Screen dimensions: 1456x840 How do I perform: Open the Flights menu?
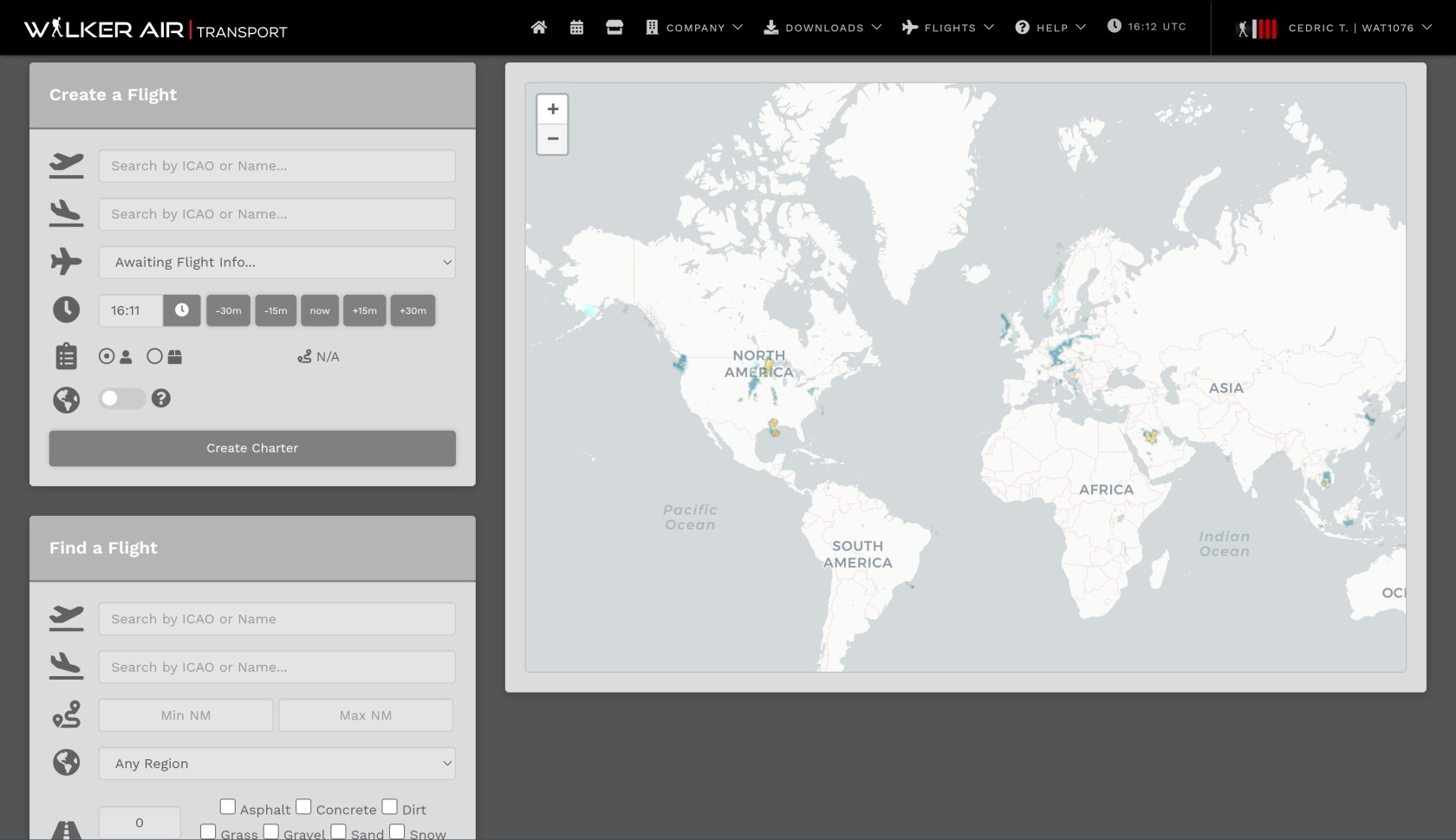(948, 28)
